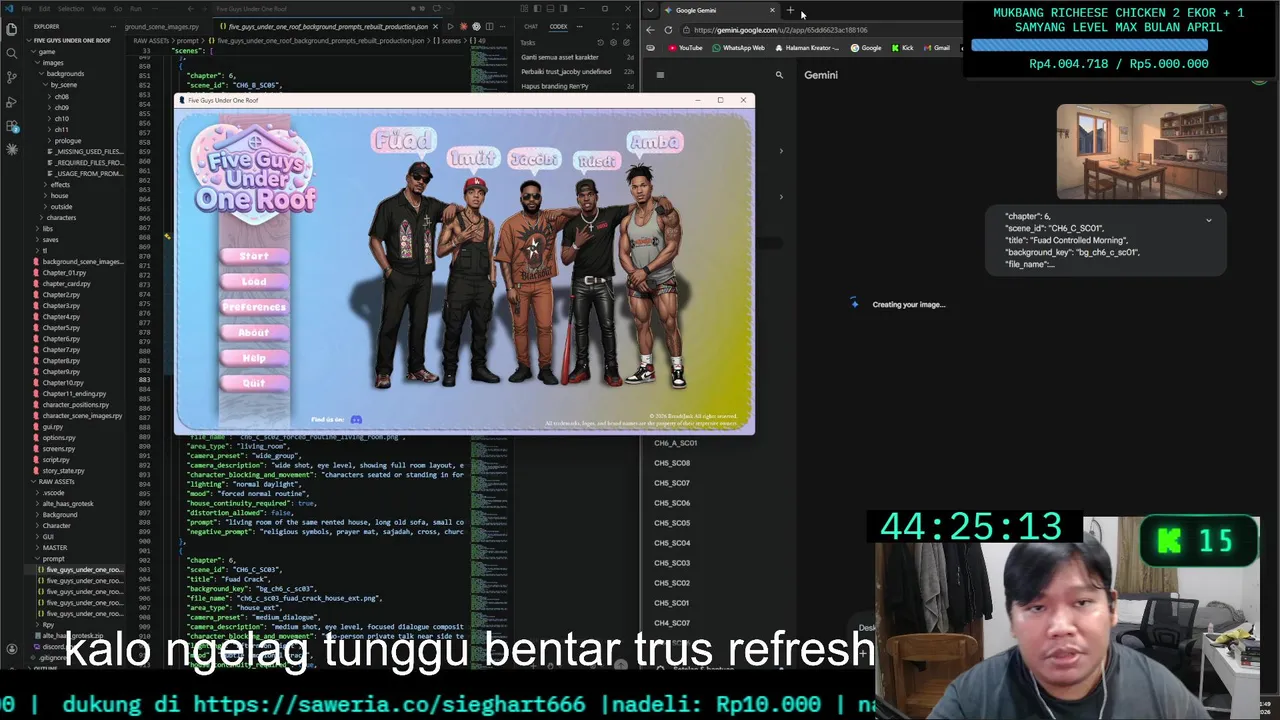
Task: Toggle VS Code primary side bar layout icon
Action: coord(535,8)
